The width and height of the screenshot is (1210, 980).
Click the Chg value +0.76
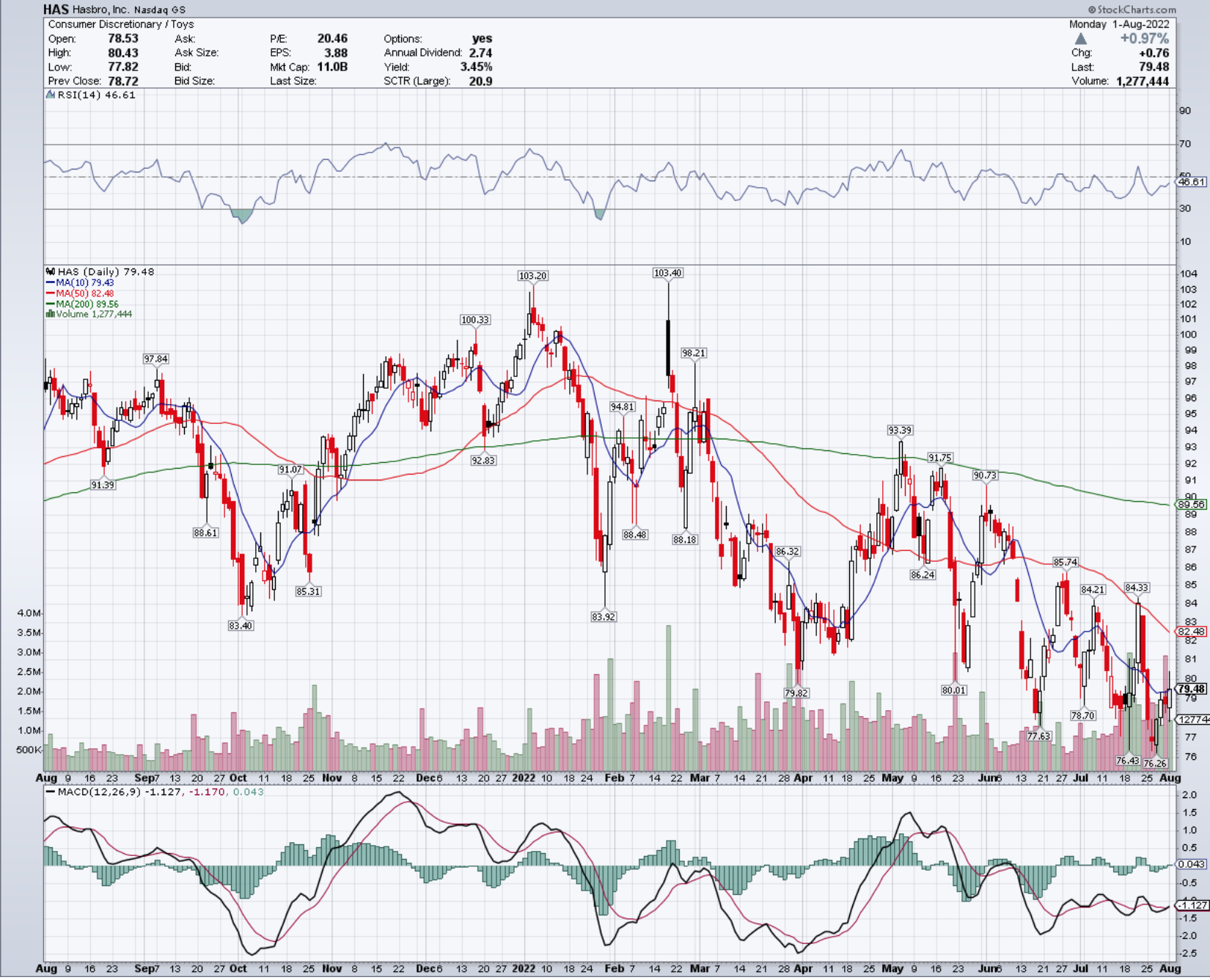click(1154, 53)
